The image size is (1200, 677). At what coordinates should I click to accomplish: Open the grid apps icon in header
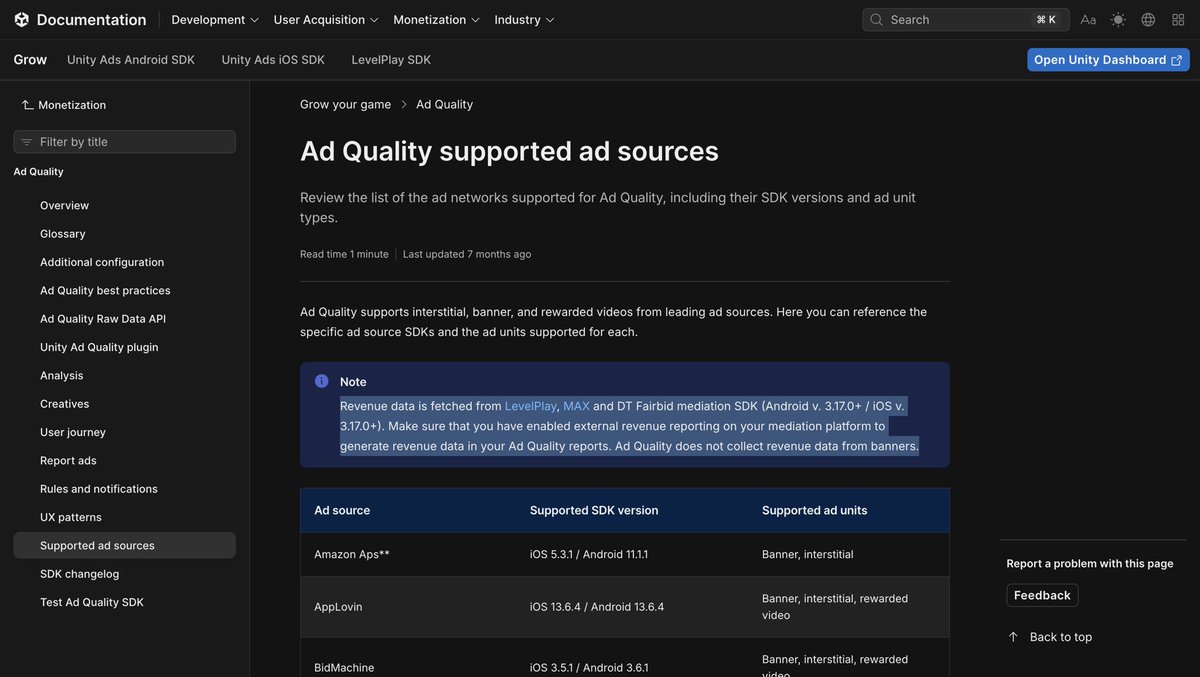(1178, 20)
